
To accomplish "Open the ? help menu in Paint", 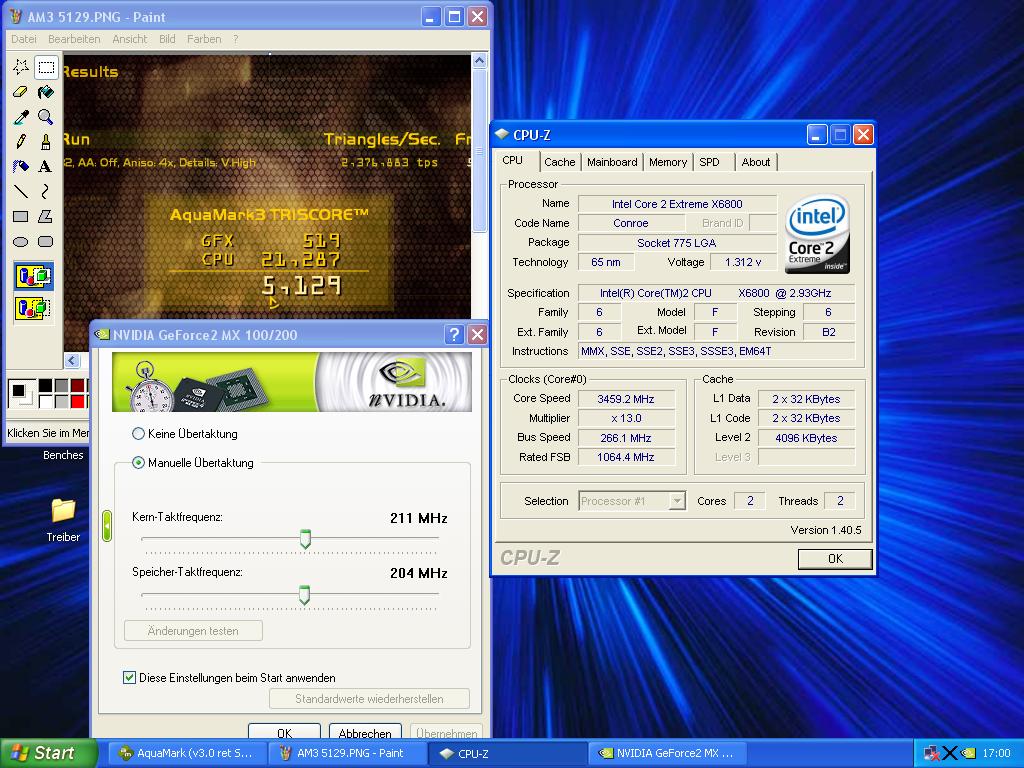I will point(236,39).
